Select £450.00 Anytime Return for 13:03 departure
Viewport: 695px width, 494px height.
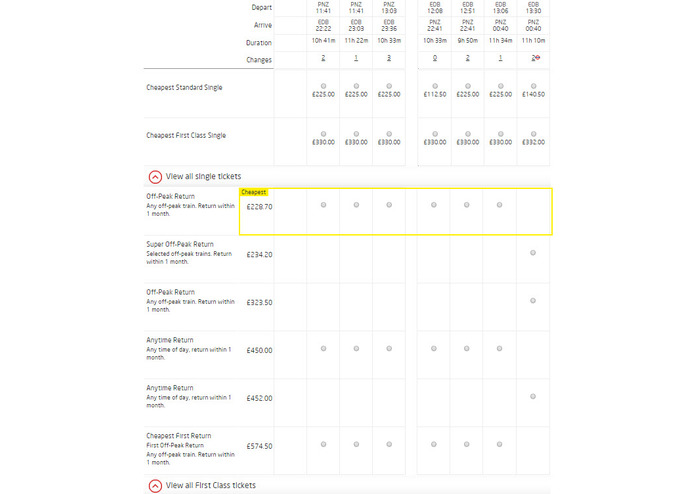(389, 348)
